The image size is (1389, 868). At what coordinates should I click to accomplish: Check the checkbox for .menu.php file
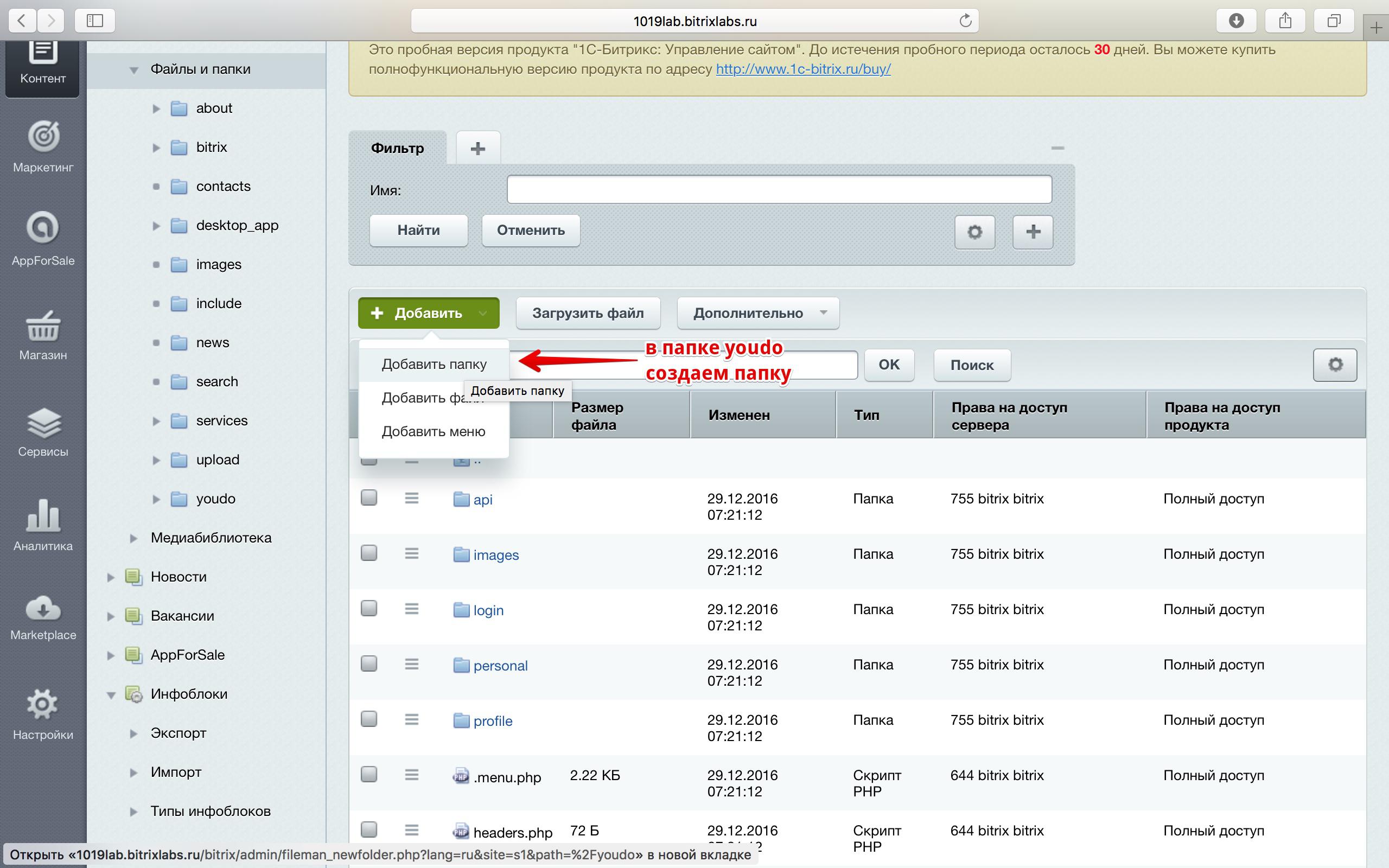tap(368, 774)
